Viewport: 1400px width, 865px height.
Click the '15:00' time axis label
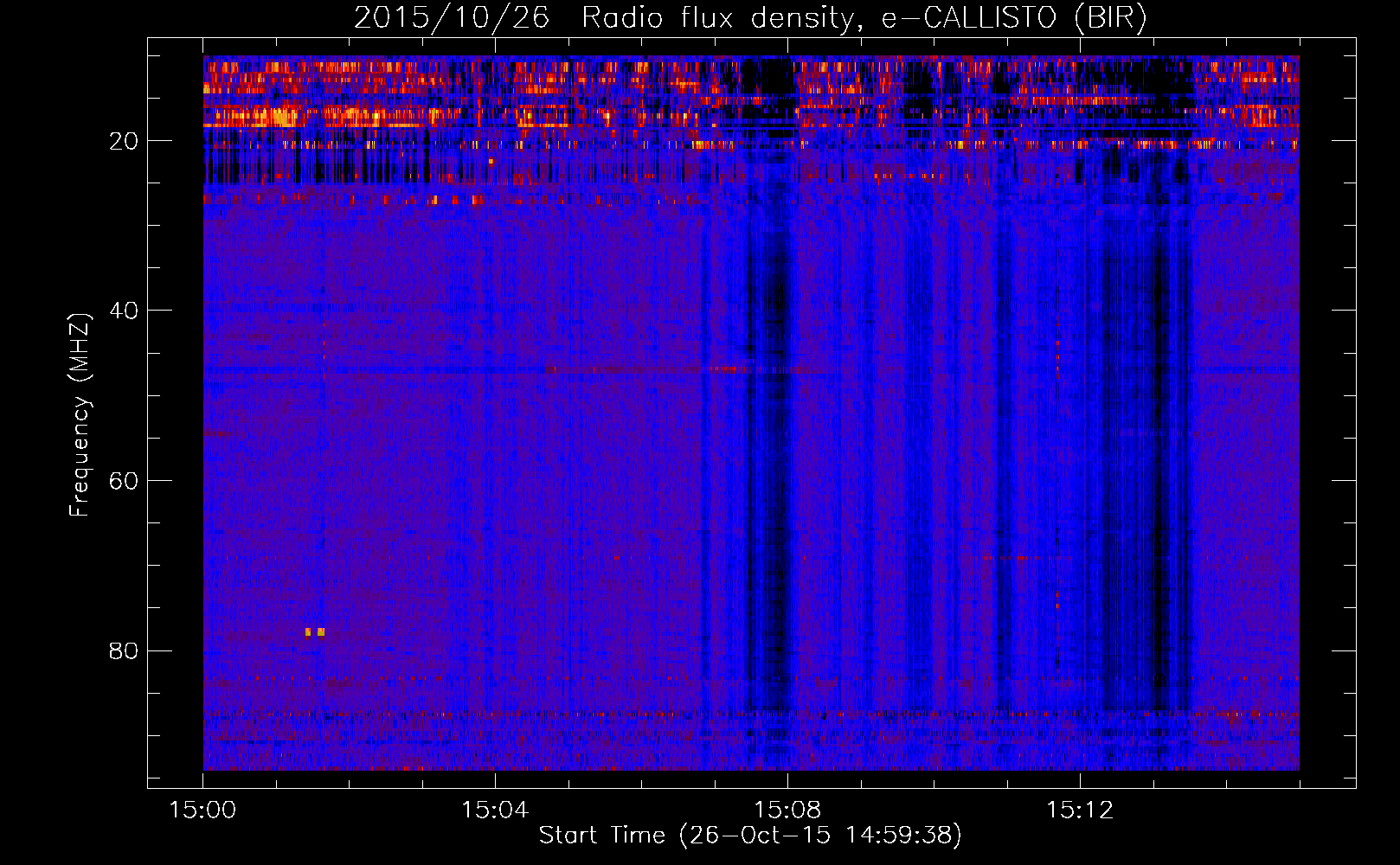point(202,810)
